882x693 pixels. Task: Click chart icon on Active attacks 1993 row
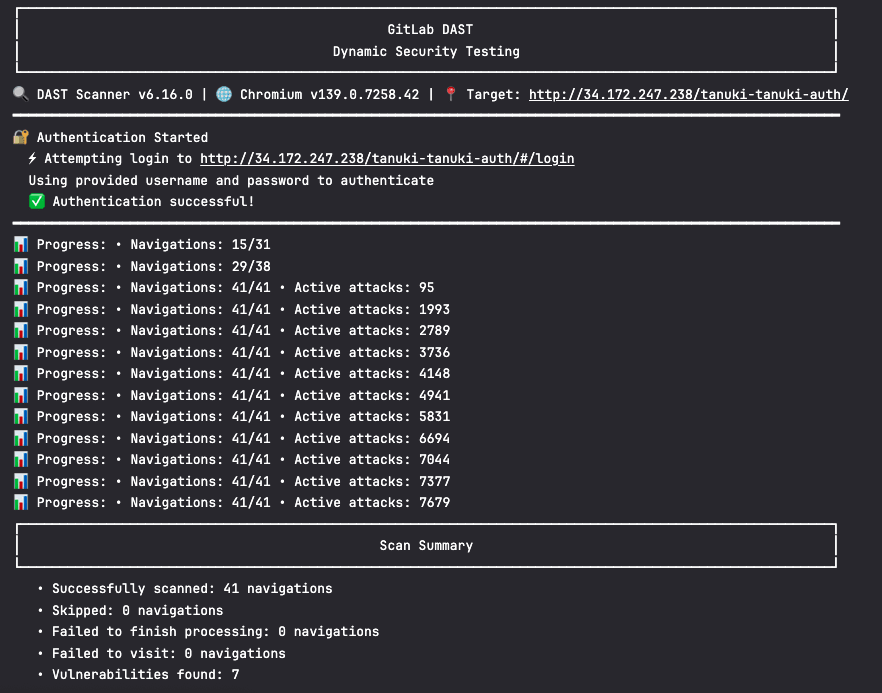click(21, 309)
